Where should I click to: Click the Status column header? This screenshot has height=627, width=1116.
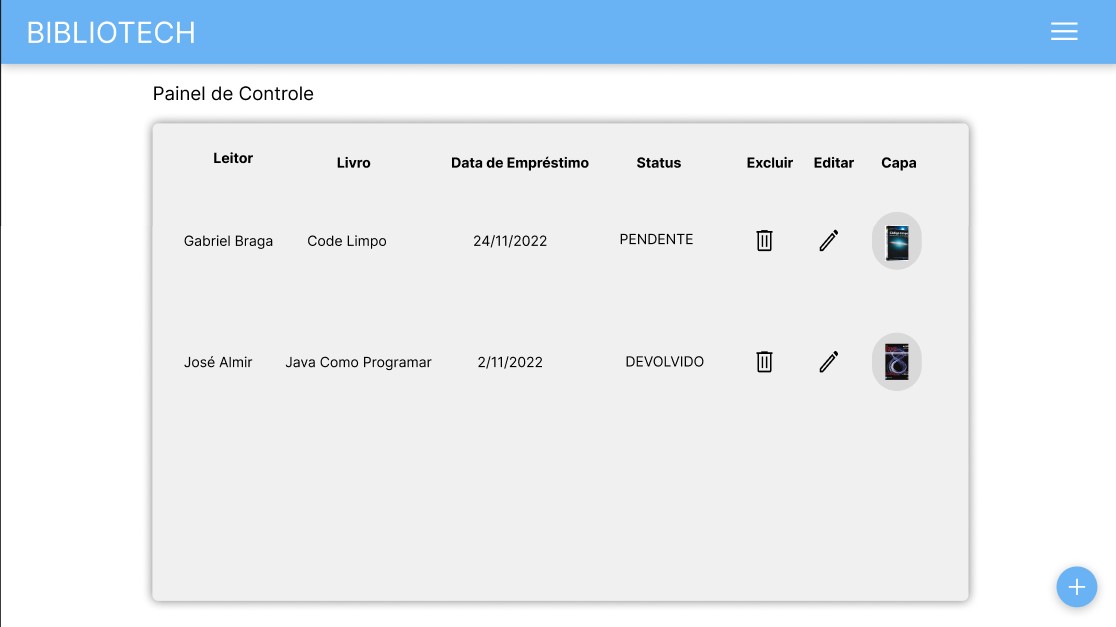click(658, 162)
